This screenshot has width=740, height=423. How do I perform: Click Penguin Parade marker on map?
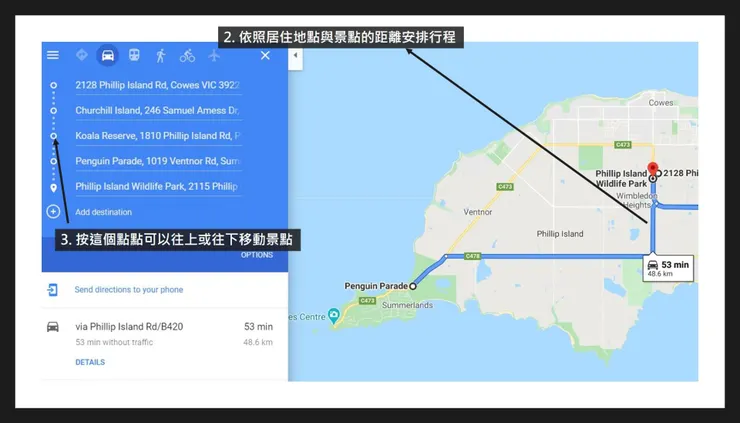coord(412,286)
